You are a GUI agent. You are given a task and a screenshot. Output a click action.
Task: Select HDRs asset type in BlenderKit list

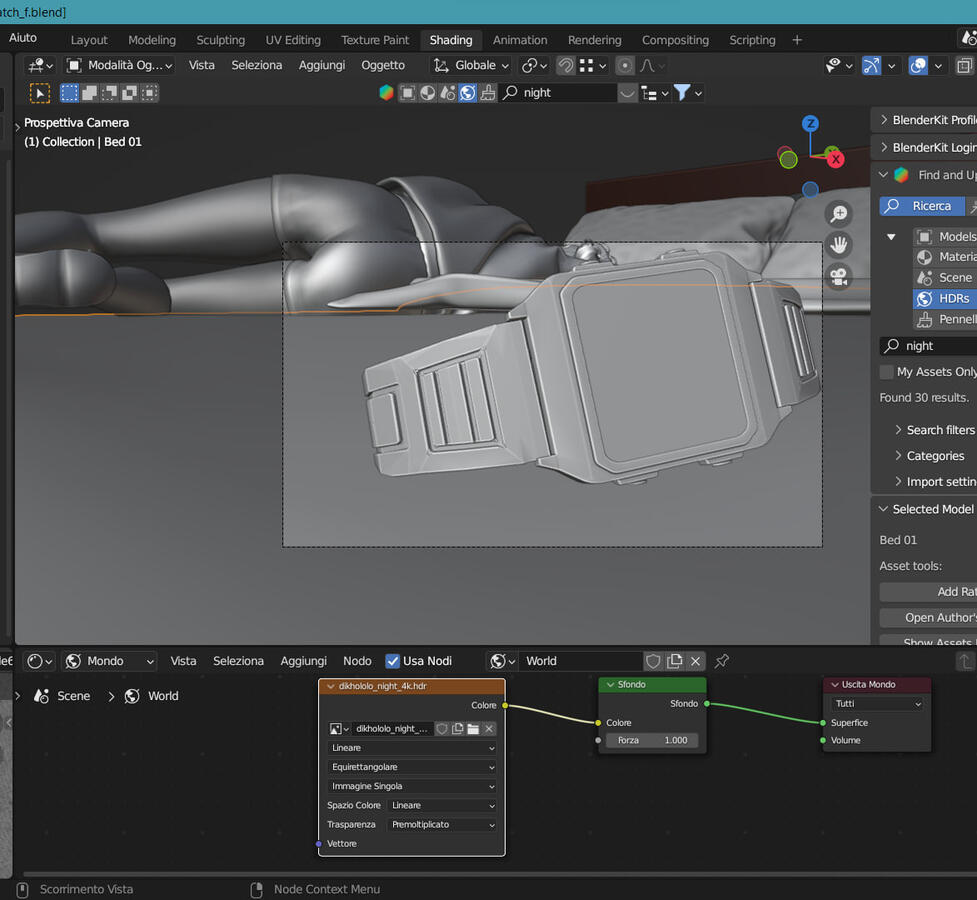tap(944, 298)
